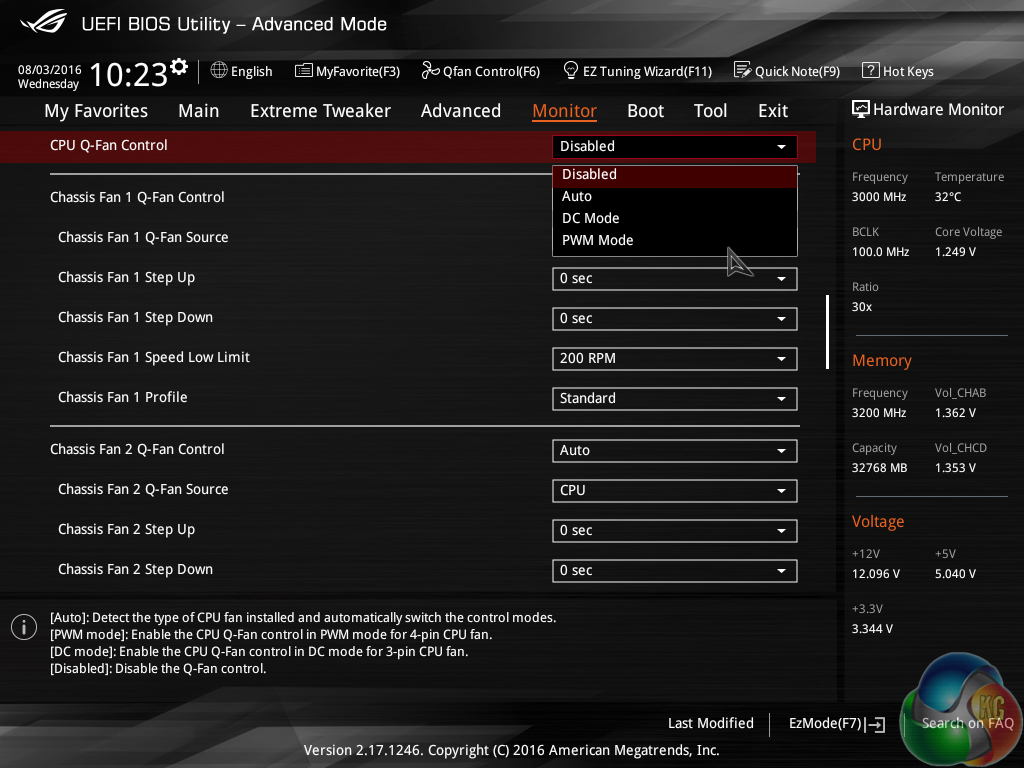Viewport: 1024px width, 768px height.
Task: Open the Chassis Fan 2 Step Up dropdown
Action: click(675, 531)
